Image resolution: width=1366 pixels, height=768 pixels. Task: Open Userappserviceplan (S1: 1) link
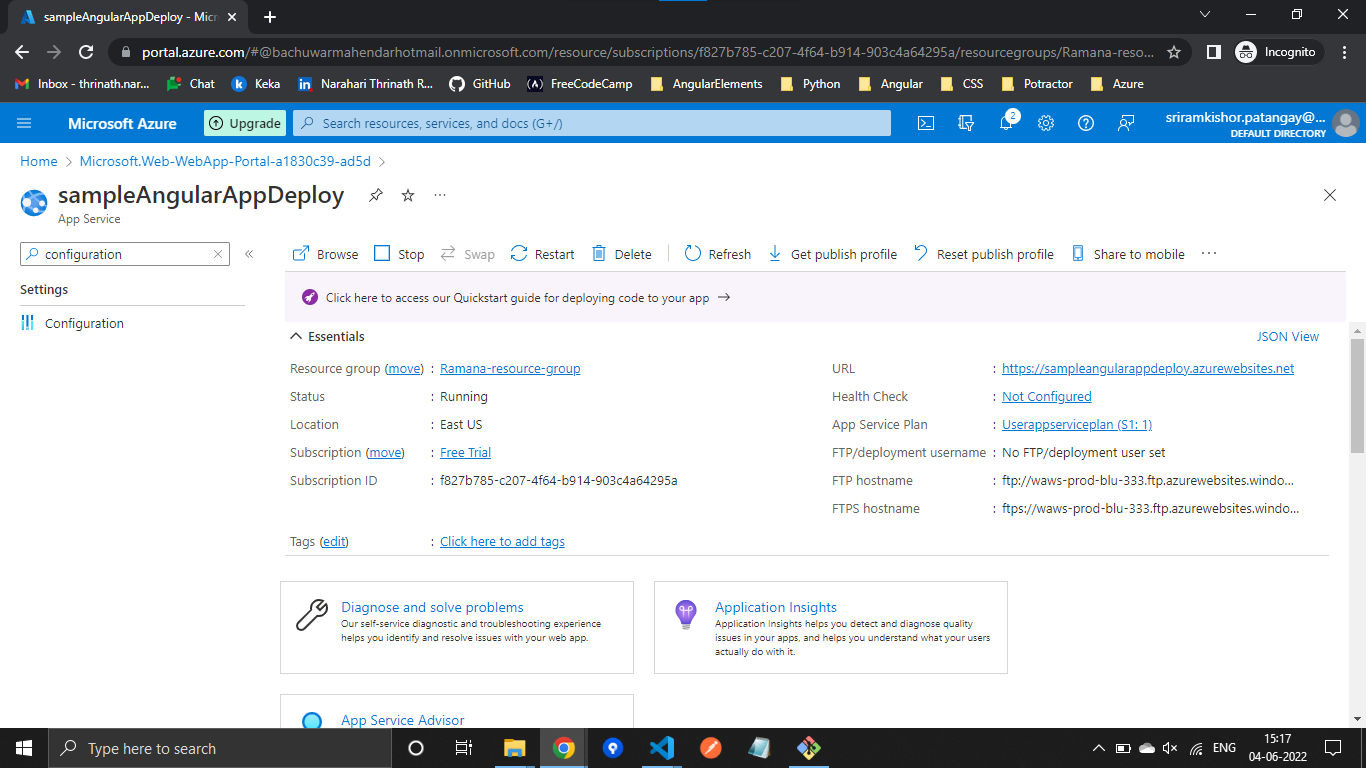click(1077, 425)
